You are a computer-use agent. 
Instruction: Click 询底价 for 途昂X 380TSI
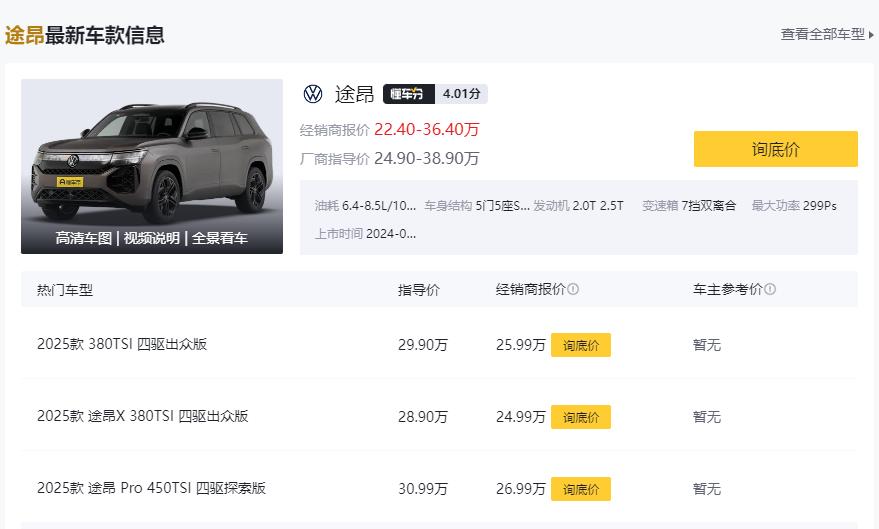pos(580,417)
